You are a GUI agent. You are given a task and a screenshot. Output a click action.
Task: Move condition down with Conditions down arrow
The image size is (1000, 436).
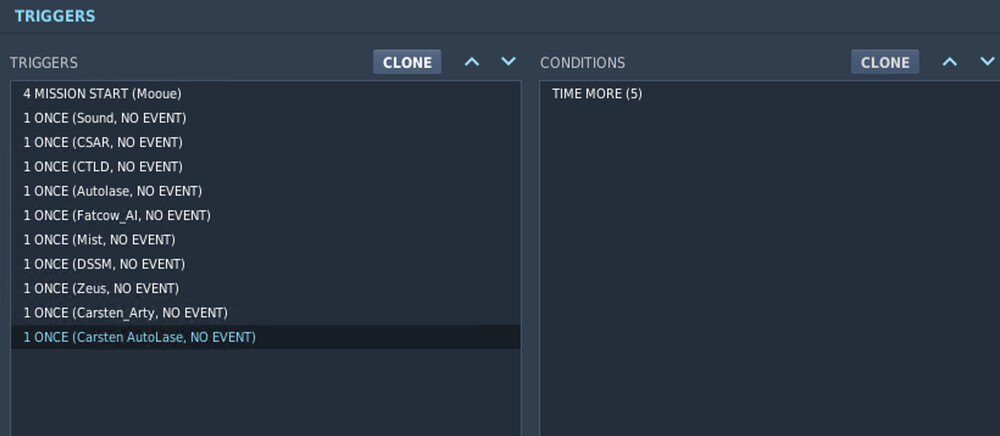coord(986,62)
